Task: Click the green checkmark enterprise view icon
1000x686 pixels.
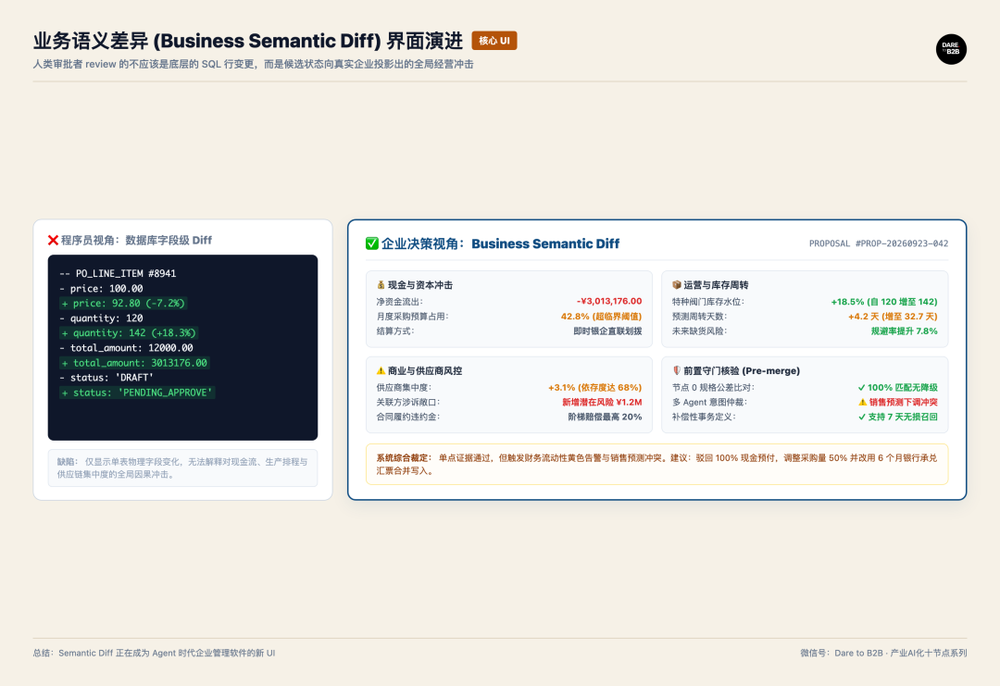Action: pos(372,244)
